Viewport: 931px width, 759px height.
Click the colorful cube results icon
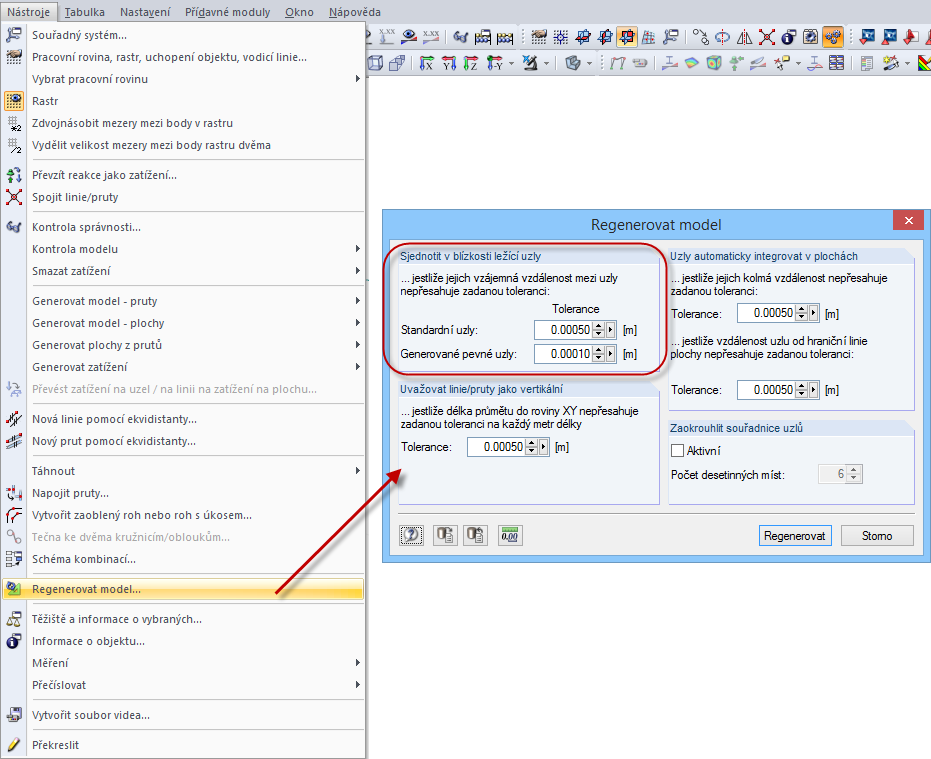pyautogui.click(x=714, y=62)
